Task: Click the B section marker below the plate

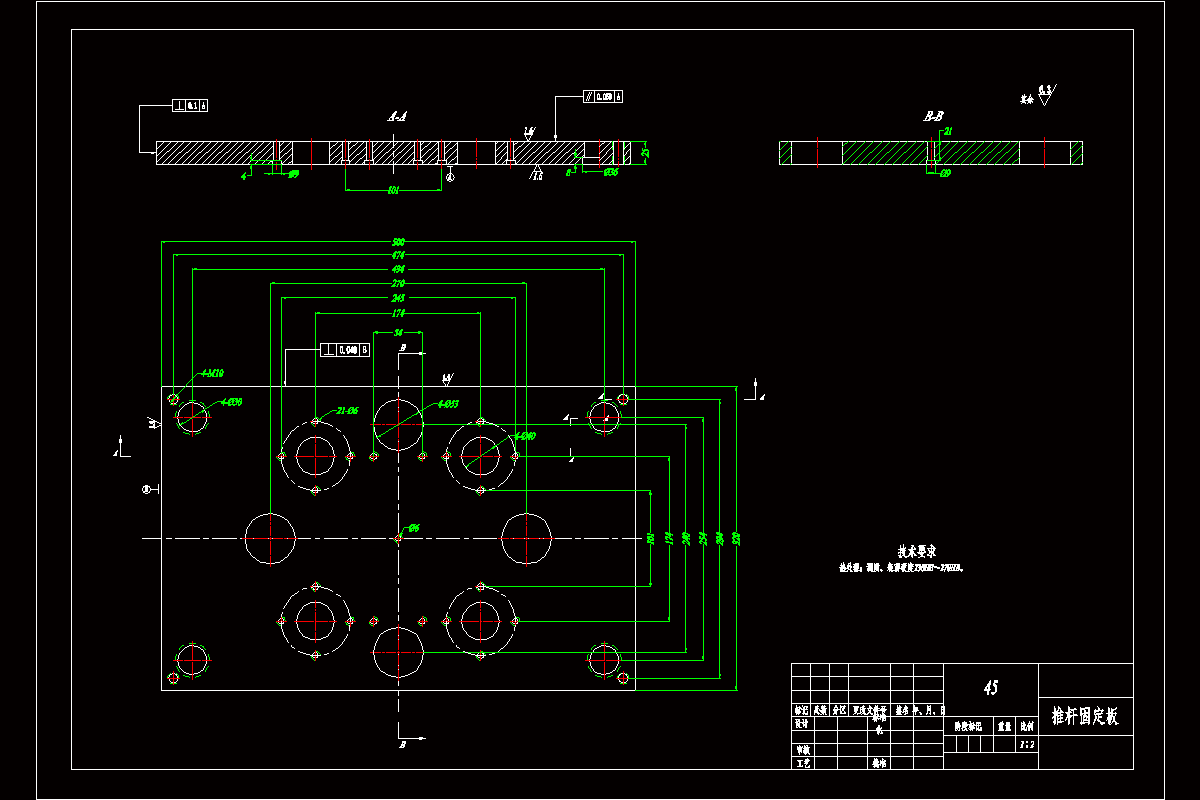Action: pos(402,745)
